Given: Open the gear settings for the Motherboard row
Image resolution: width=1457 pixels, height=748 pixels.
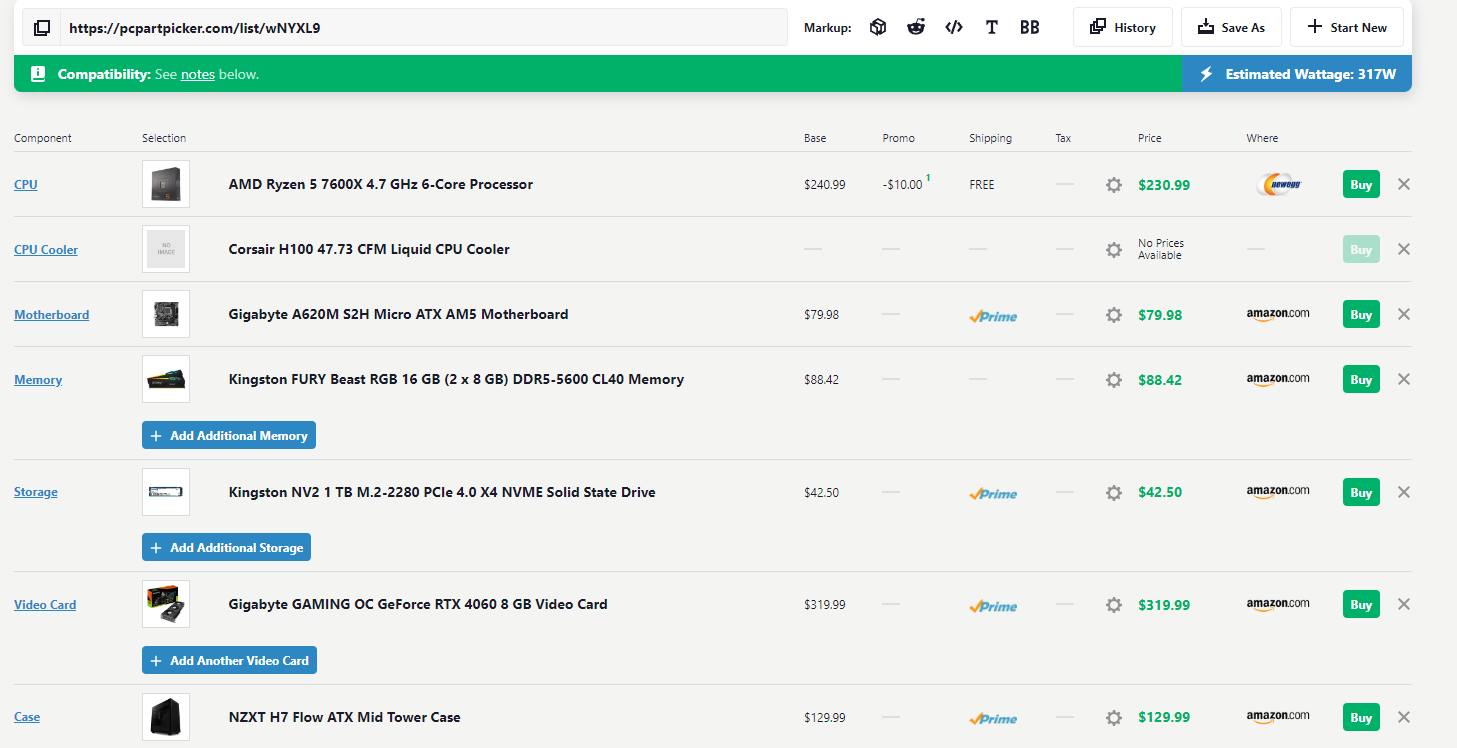Looking at the screenshot, I should pos(1114,315).
